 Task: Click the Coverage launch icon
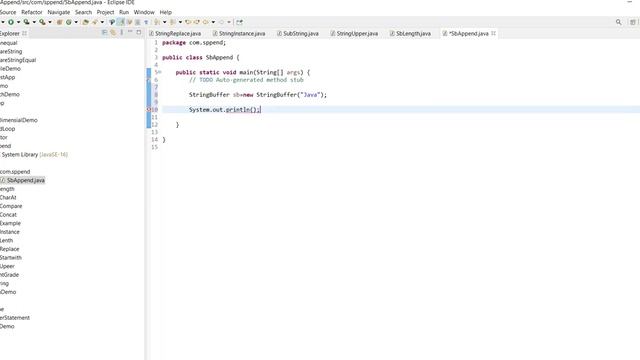[x=26, y=22]
